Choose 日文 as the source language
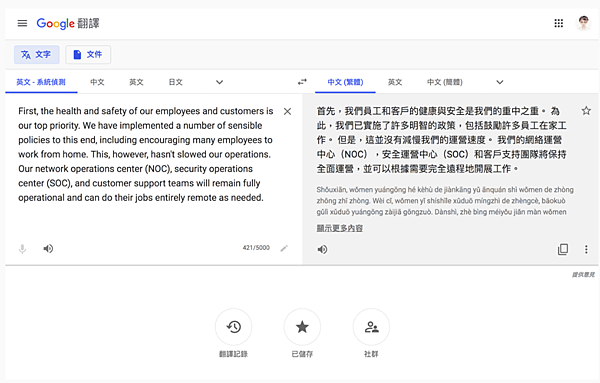This screenshot has width=600, height=383. (176, 82)
